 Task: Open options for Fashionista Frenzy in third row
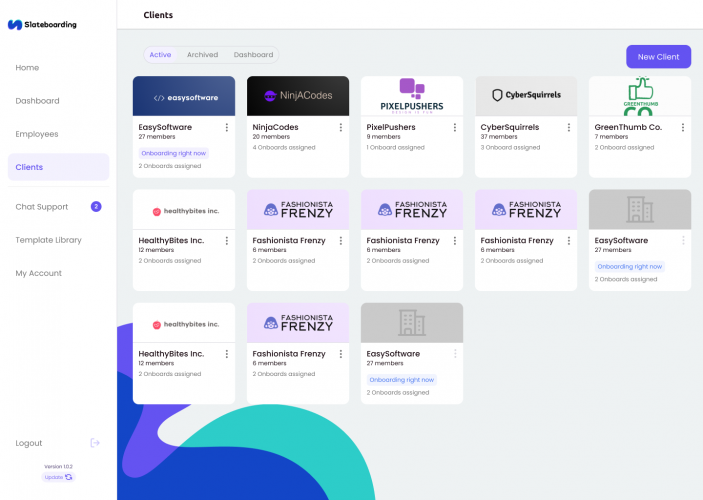pyautogui.click(x=341, y=354)
